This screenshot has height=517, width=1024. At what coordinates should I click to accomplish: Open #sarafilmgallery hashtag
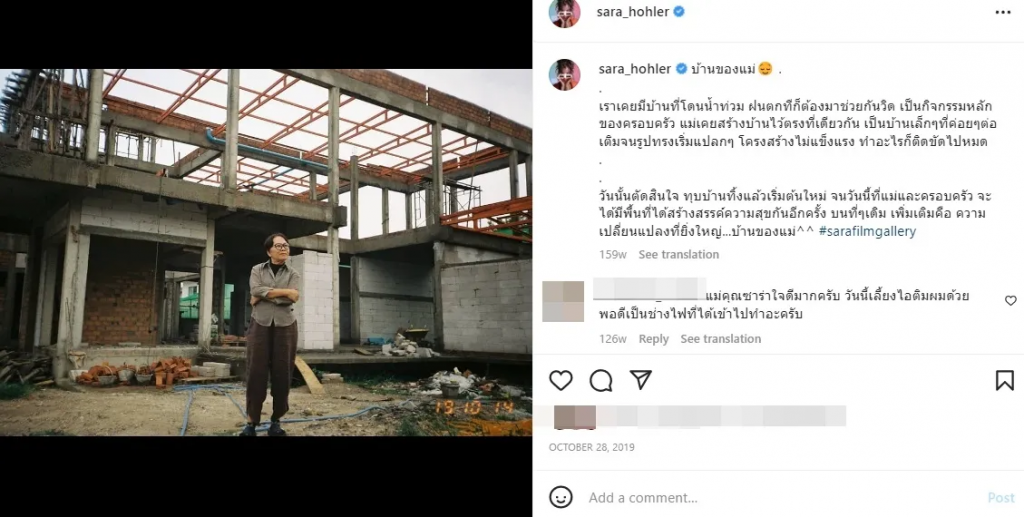pos(867,231)
